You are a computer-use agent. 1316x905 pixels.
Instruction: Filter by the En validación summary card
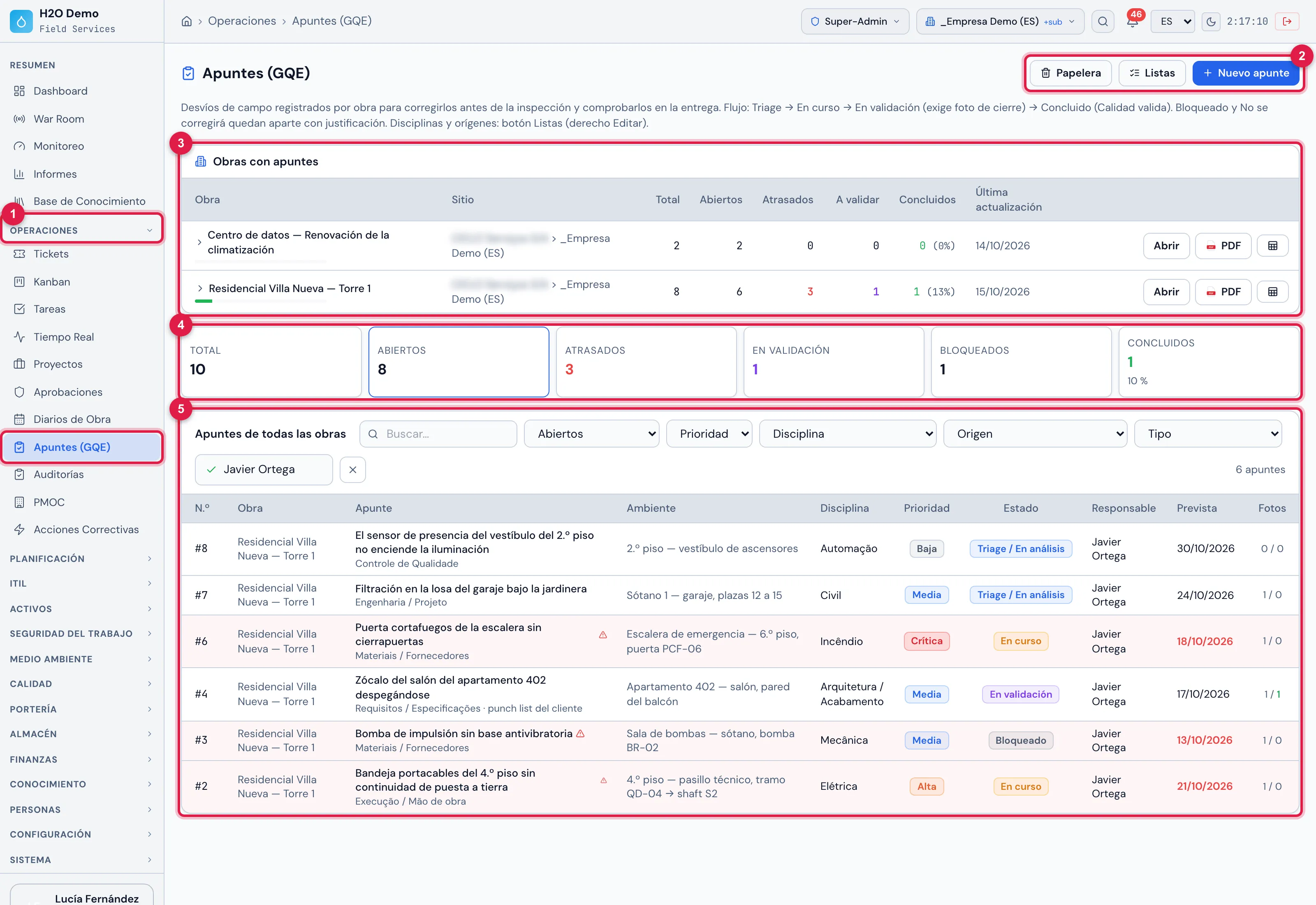(833, 362)
